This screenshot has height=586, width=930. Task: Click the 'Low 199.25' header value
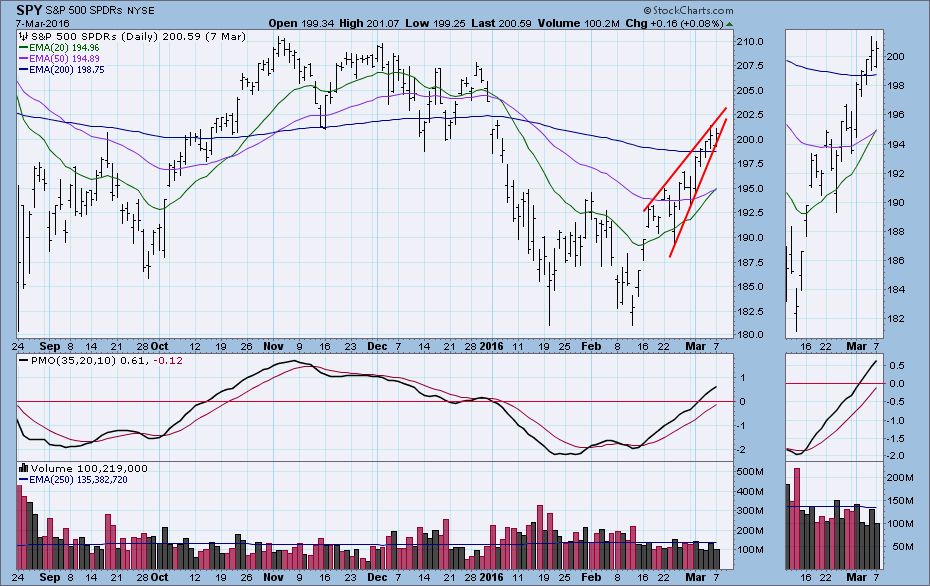[x=436, y=24]
